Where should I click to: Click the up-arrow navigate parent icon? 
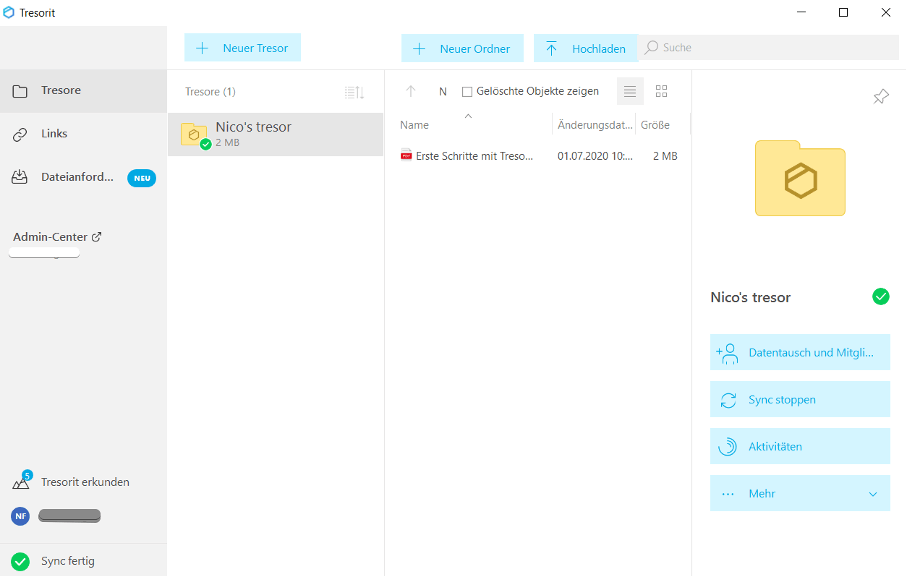tap(411, 91)
